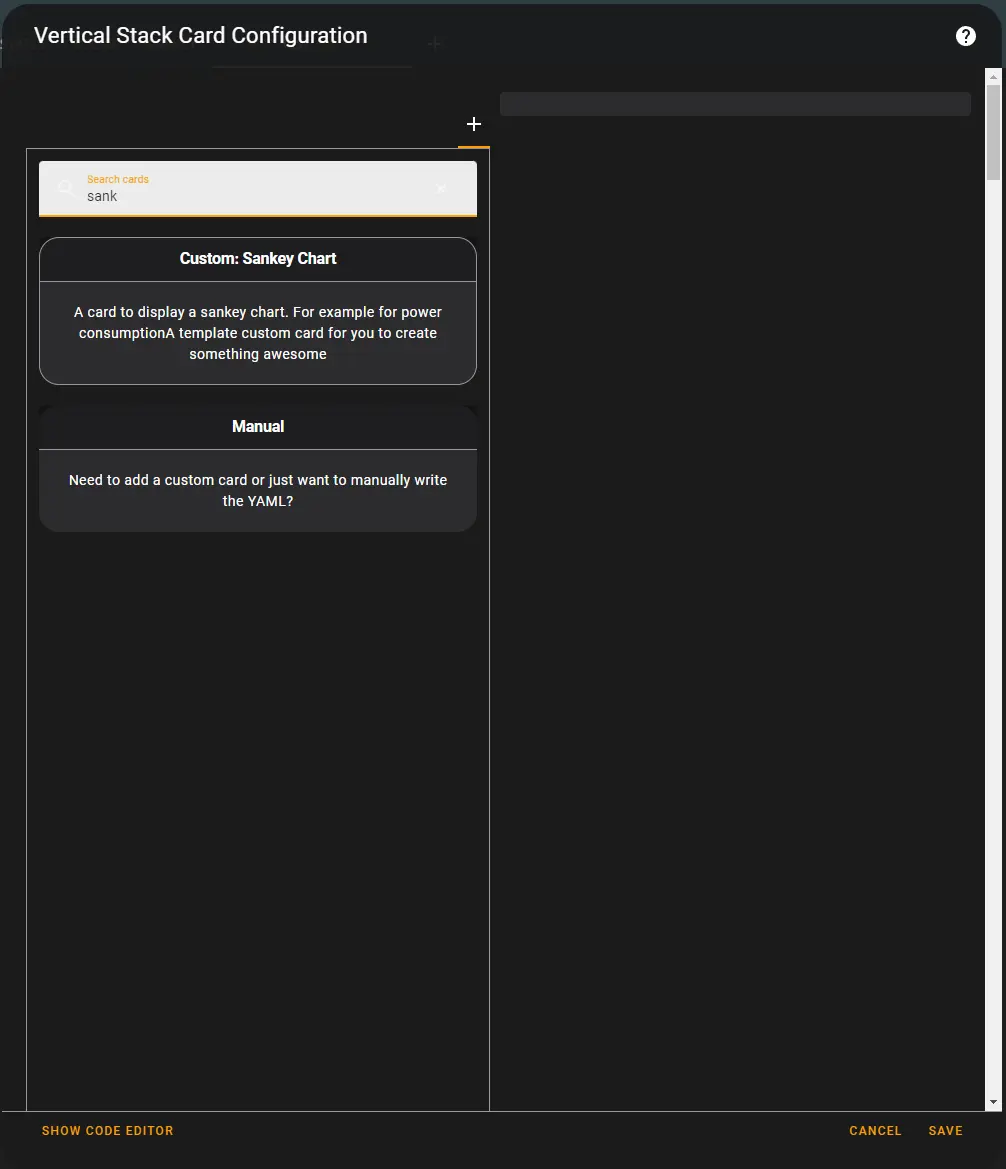This screenshot has width=1006, height=1169.
Task: Click the scrollbar up arrow
Action: 993,76
